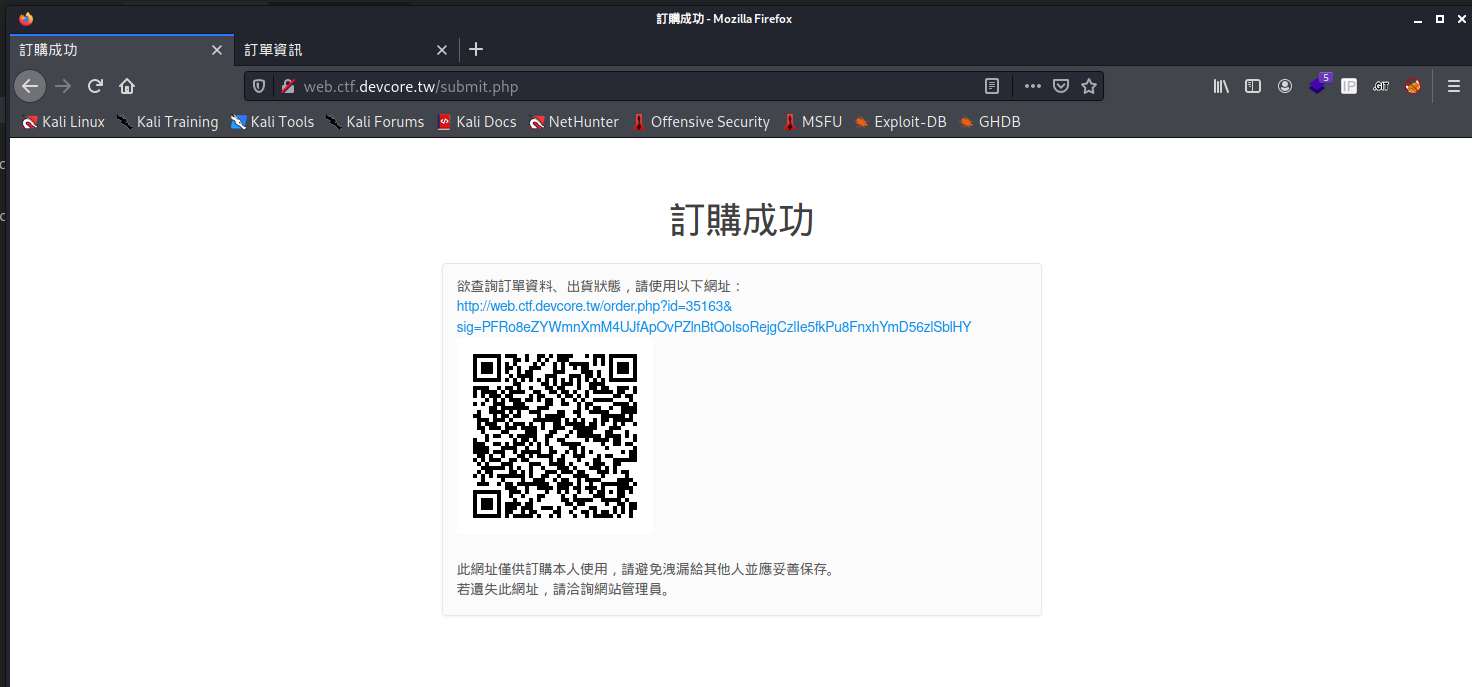Show site security info shield icon
Viewport: 1472px width, 687px height.
click(x=259, y=86)
